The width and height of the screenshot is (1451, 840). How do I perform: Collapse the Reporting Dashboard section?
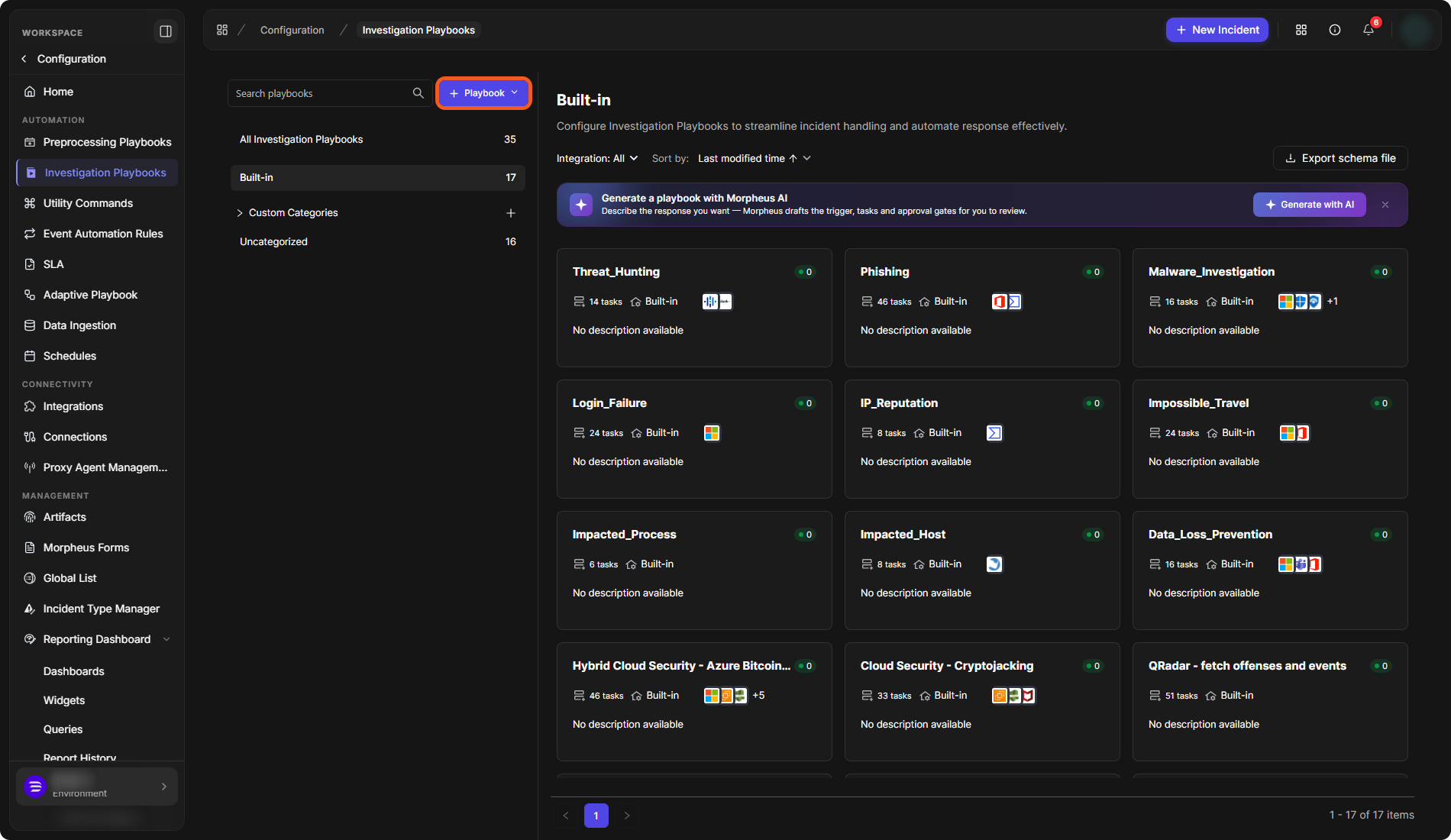[x=166, y=639]
